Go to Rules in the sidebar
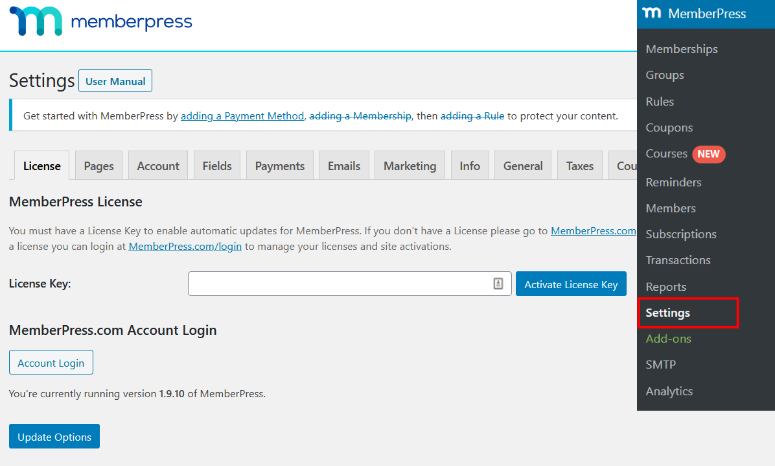775x466 pixels. 659,101
